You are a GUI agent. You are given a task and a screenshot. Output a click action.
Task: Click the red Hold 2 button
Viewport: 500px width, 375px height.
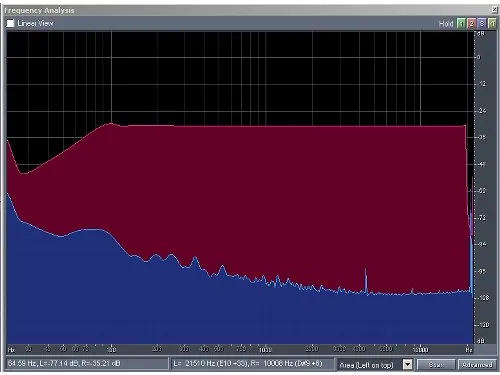click(471, 23)
